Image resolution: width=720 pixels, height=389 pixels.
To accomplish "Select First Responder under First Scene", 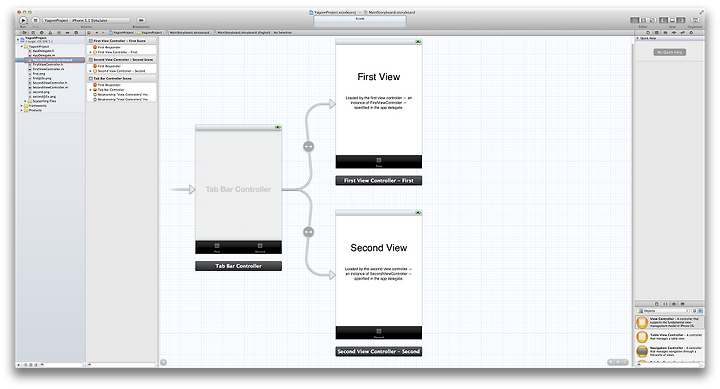I will pyautogui.click(x=107, y=47).
